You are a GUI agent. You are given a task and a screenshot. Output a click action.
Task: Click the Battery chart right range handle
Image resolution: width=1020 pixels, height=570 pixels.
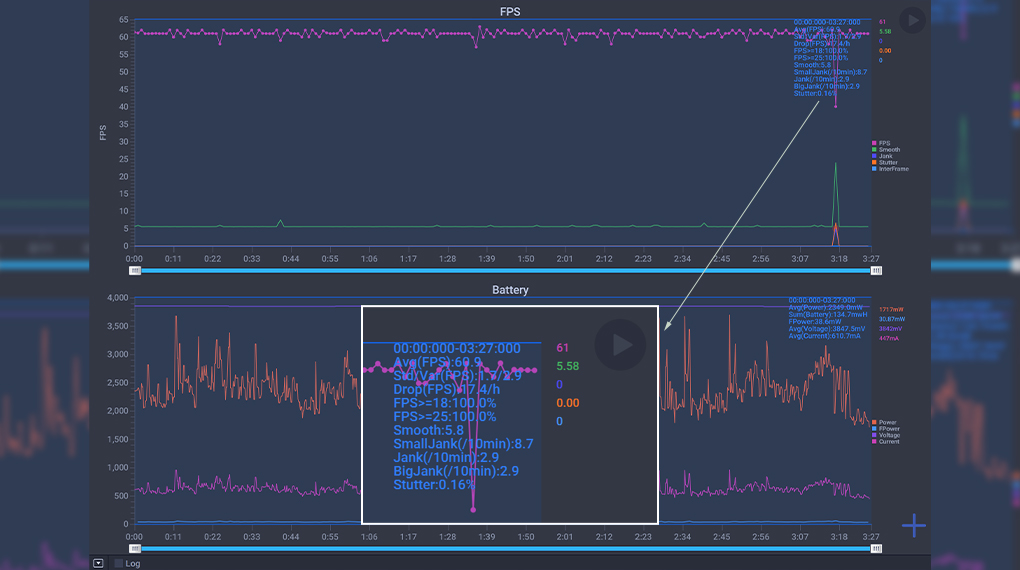coord(877,548)
